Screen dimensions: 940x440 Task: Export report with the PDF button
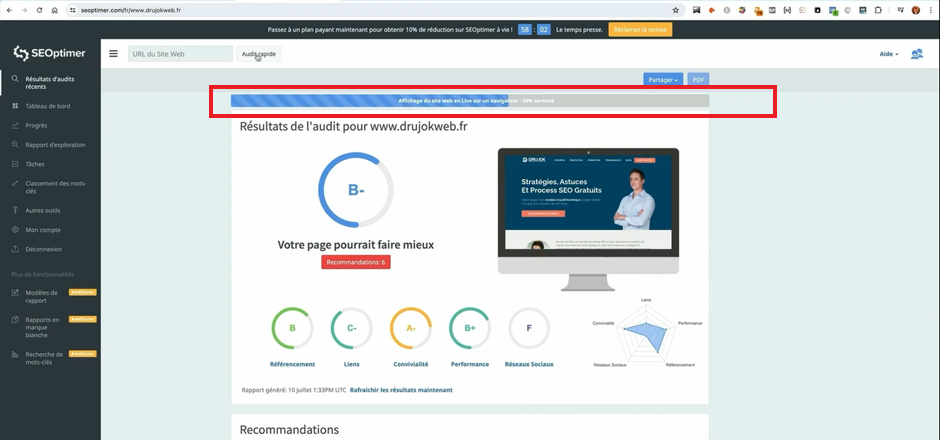tap(698, 80)
